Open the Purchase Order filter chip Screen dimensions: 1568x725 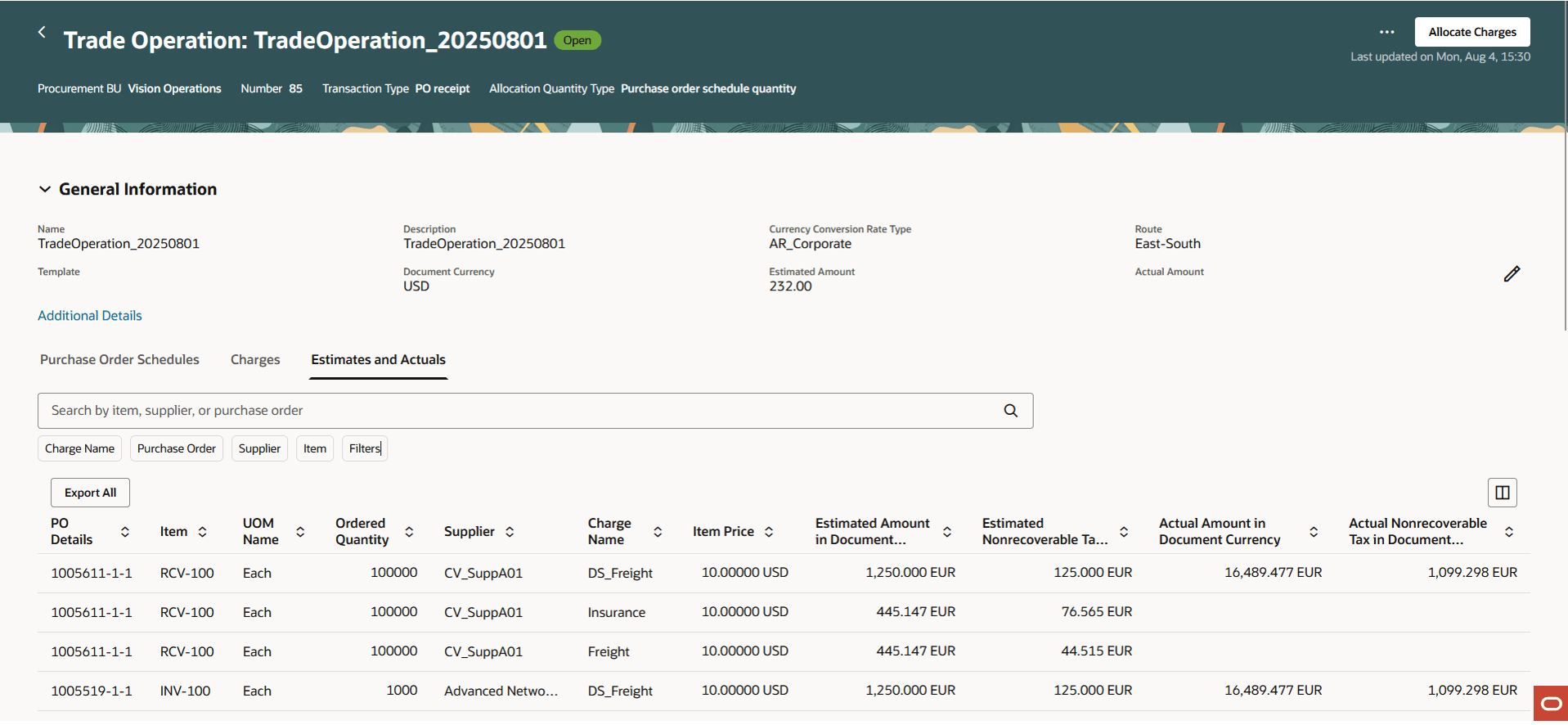[177, 448]
